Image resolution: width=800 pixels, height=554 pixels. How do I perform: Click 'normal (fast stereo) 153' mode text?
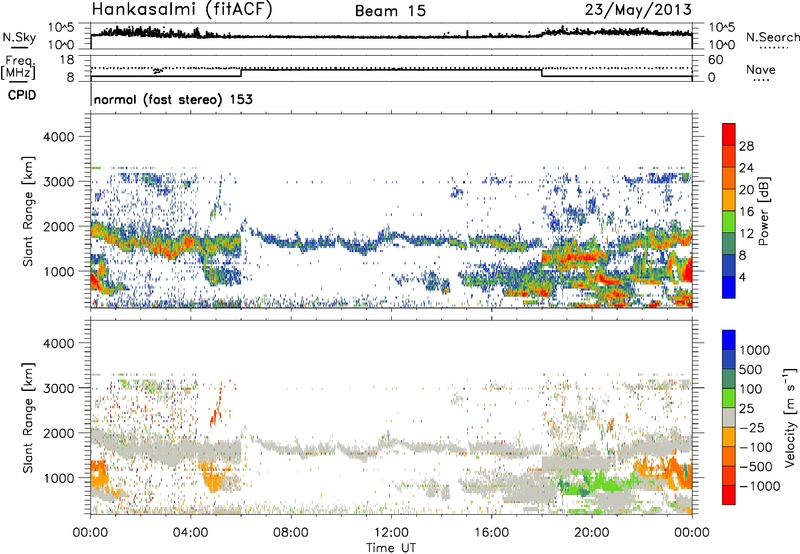(x=173, y=99)
